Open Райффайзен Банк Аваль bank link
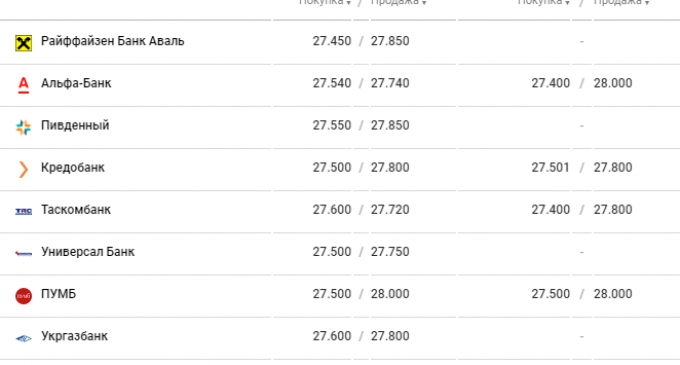The image size is (680, 365). pos(113,41)
